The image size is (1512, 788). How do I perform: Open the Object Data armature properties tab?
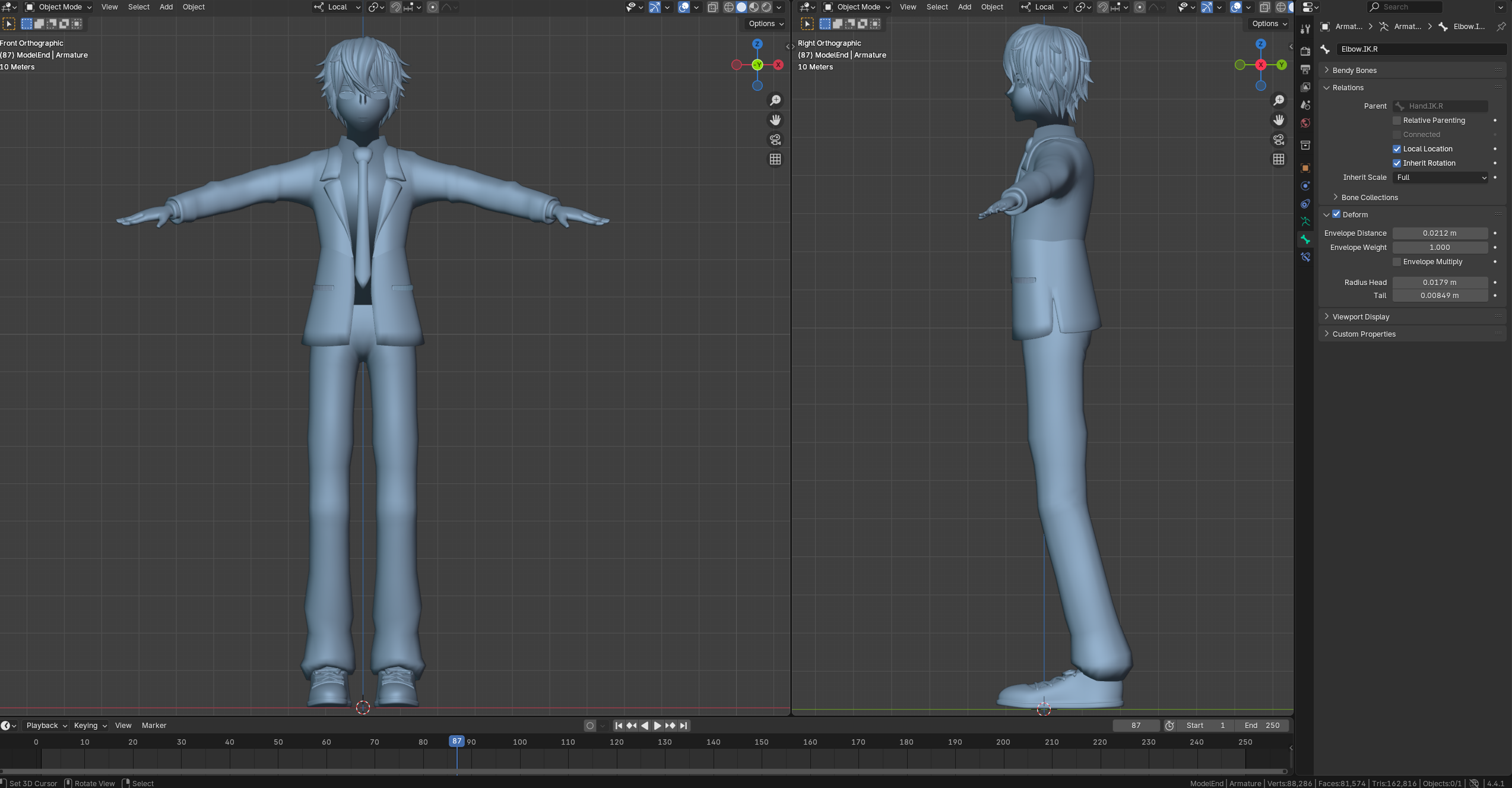[x=1305, y=221]
